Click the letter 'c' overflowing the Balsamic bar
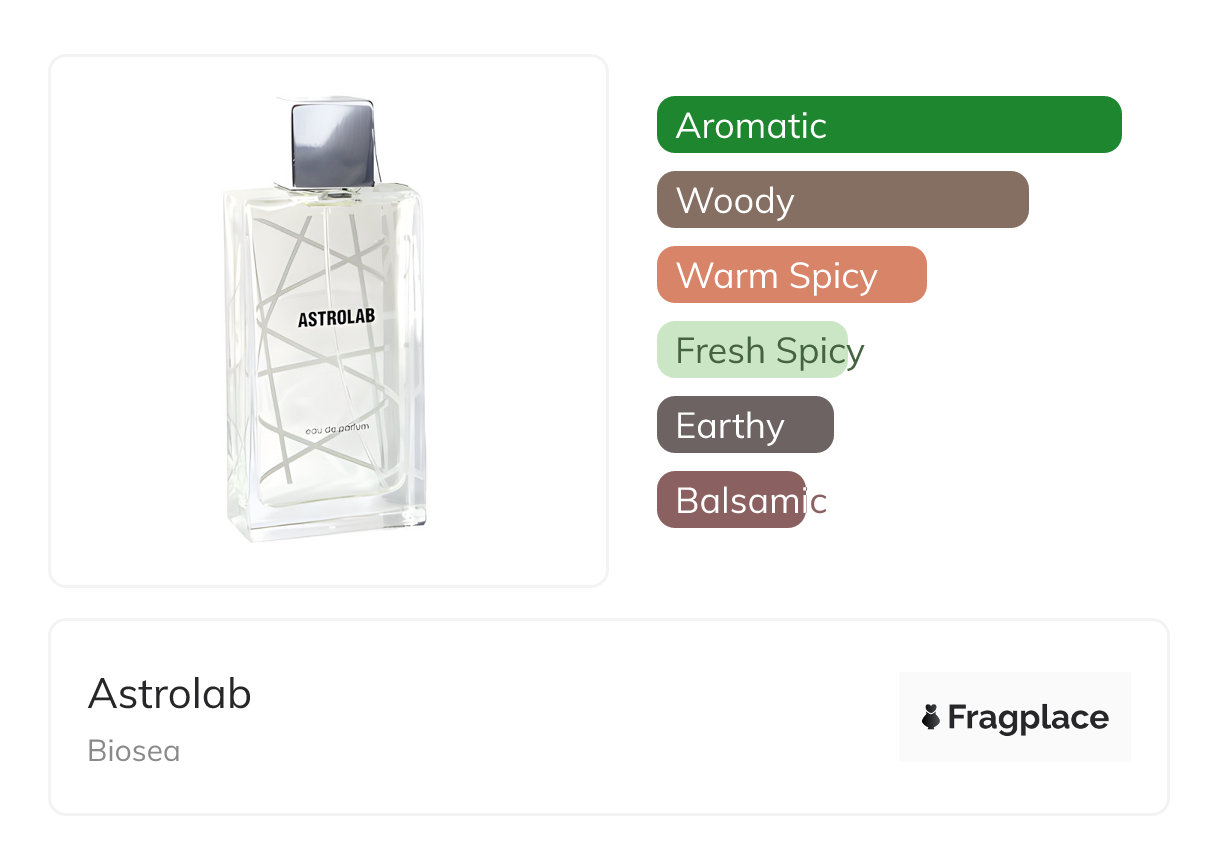Viewport: 1218px width, 864px height. (x=818, y=501)
